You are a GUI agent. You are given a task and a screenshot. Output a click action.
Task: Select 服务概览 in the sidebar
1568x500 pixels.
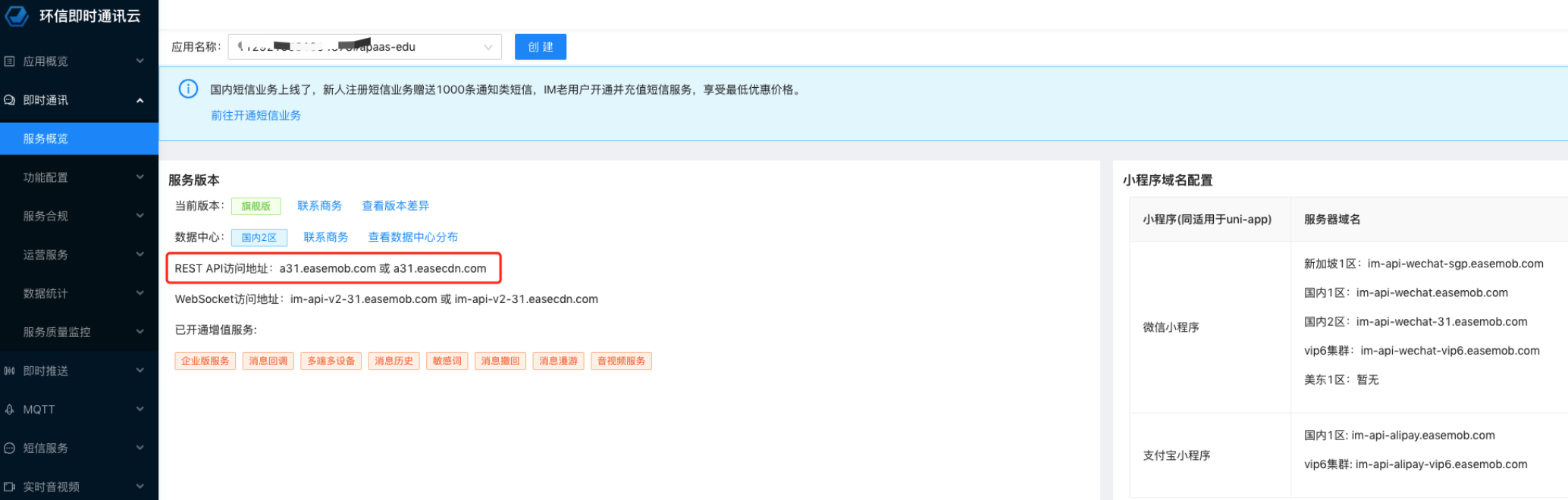pyautogui.click(x=79, y=139)
